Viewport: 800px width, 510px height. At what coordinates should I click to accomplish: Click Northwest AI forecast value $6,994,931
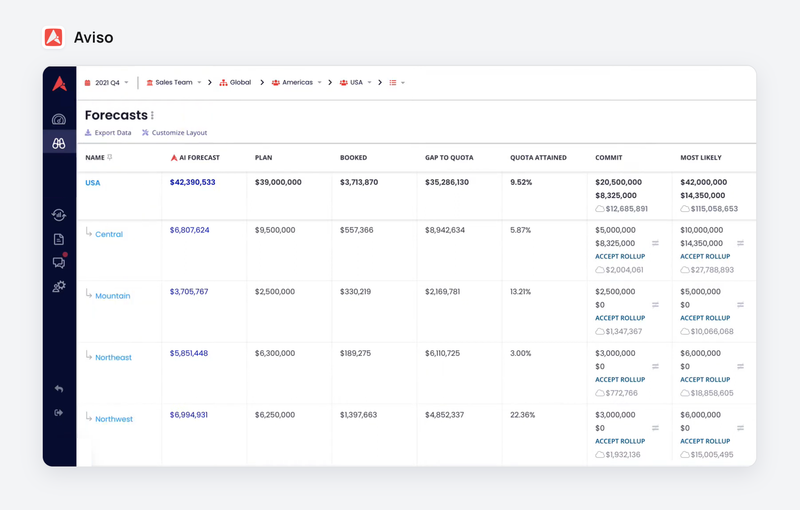(189, 415)
